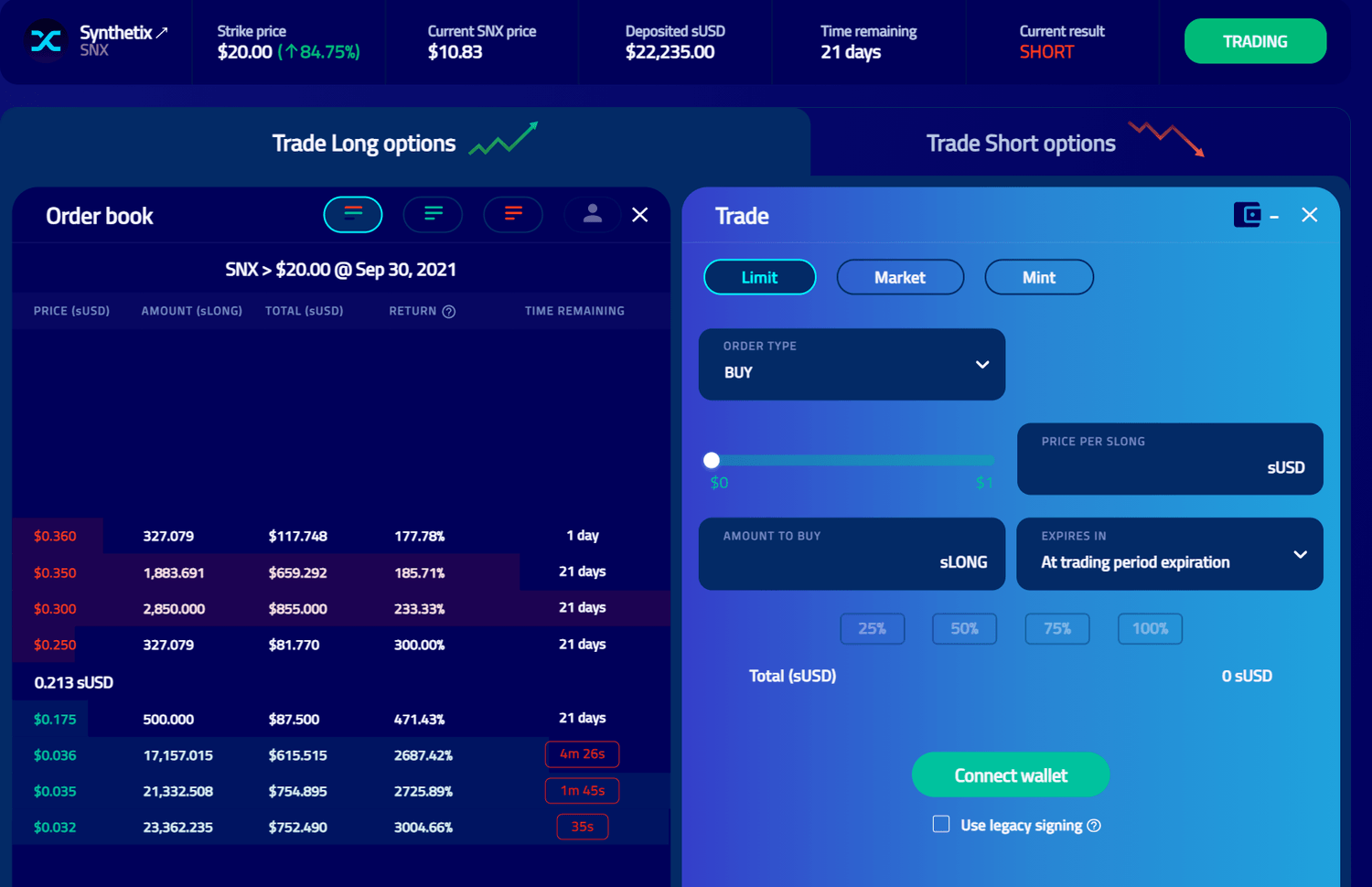This screenshot has width=1372, height=887.
Task: Select the $0.350 sell order price
Action: 55,572
